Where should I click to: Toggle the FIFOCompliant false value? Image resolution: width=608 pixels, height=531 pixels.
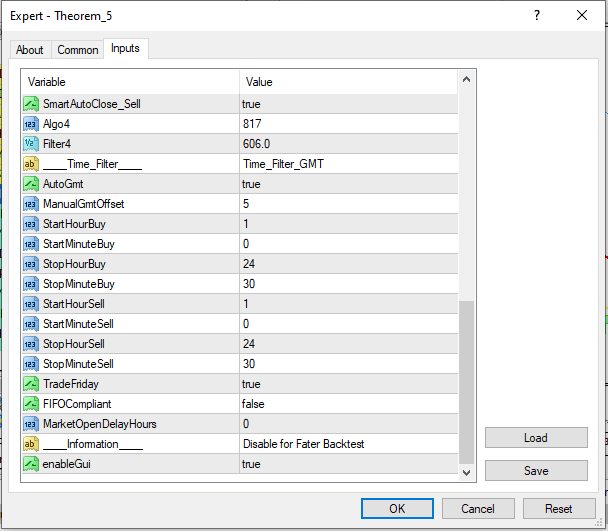[x=348, y=404]
